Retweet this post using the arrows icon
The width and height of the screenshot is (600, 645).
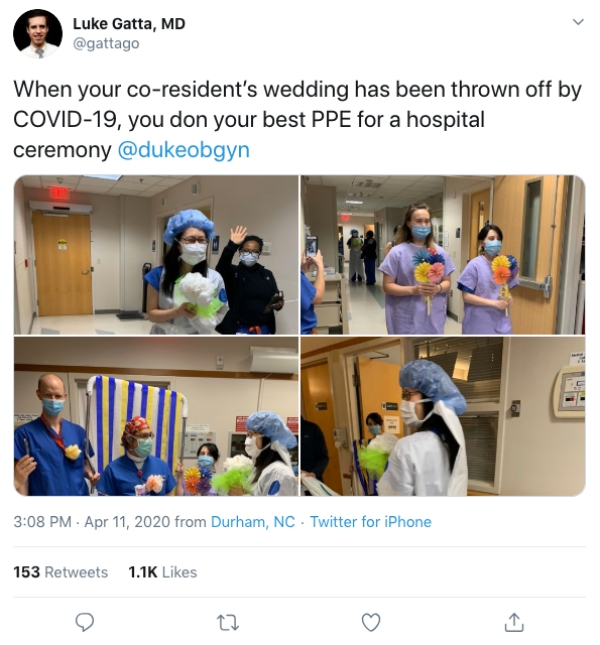[227, 622]
